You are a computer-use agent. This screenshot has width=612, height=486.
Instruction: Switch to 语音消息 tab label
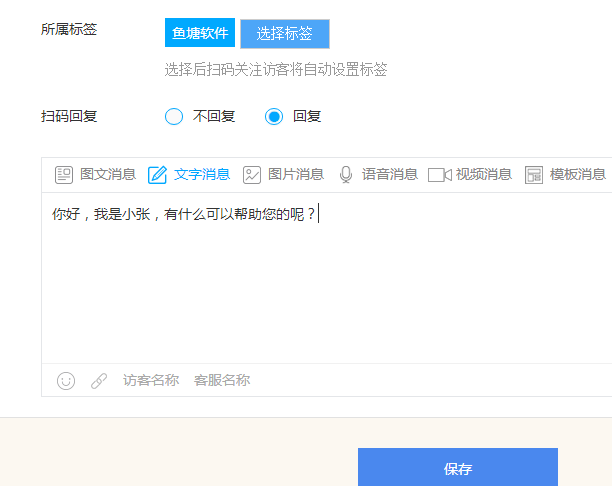coord(390,174)
